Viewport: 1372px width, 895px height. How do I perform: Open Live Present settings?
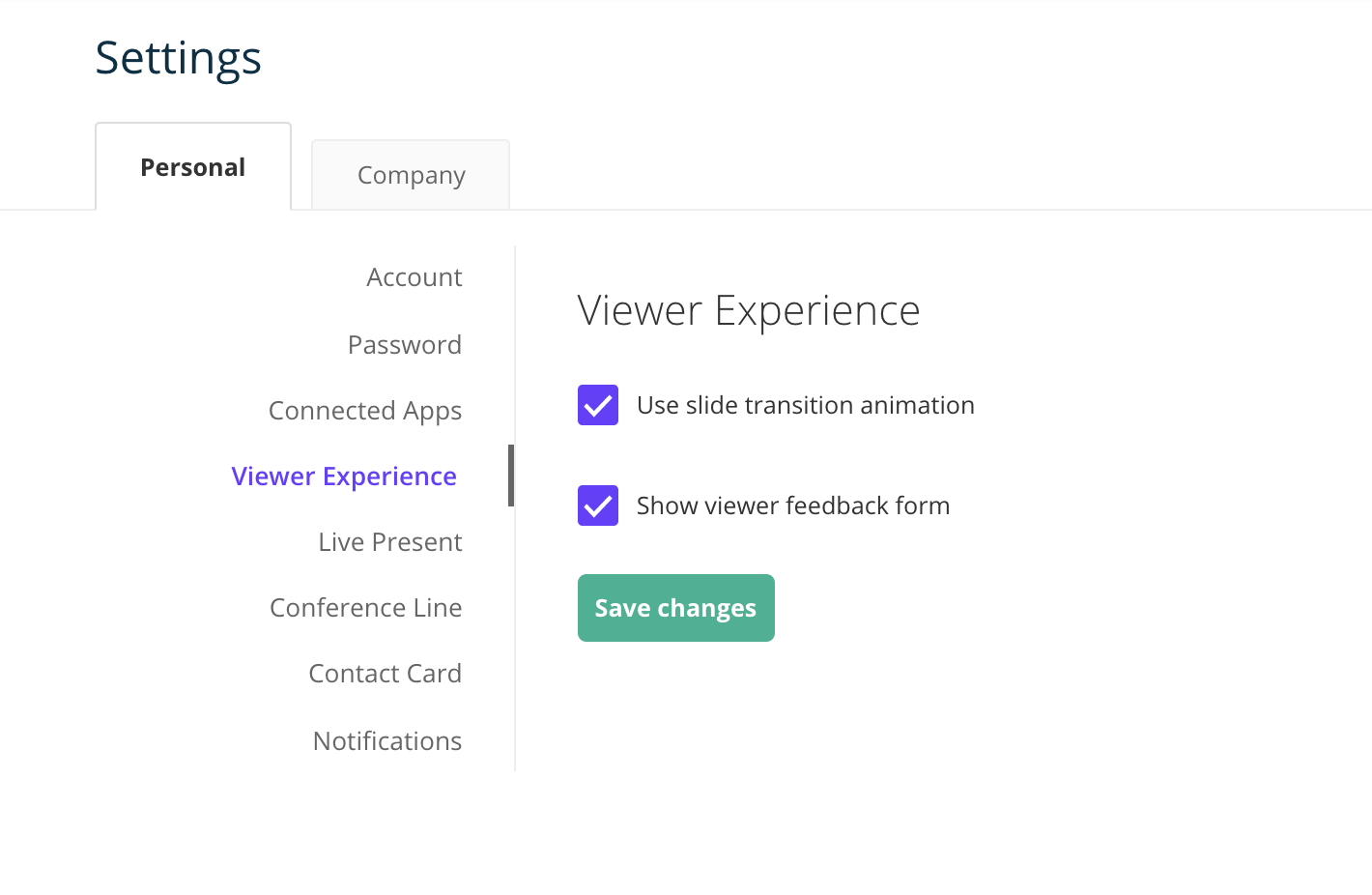point(390,542)
